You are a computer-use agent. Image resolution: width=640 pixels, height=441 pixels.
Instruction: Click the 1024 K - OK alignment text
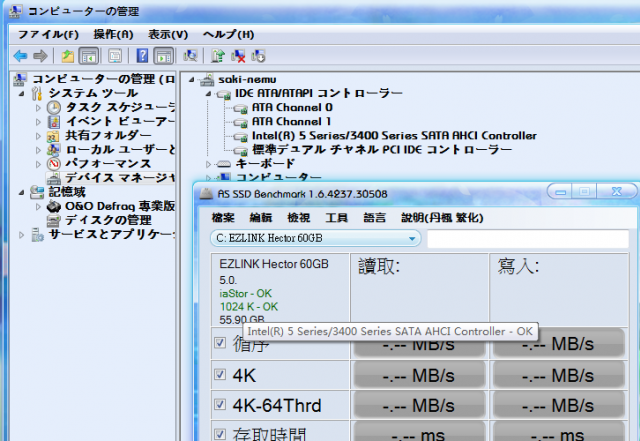[x=249, y=307]
